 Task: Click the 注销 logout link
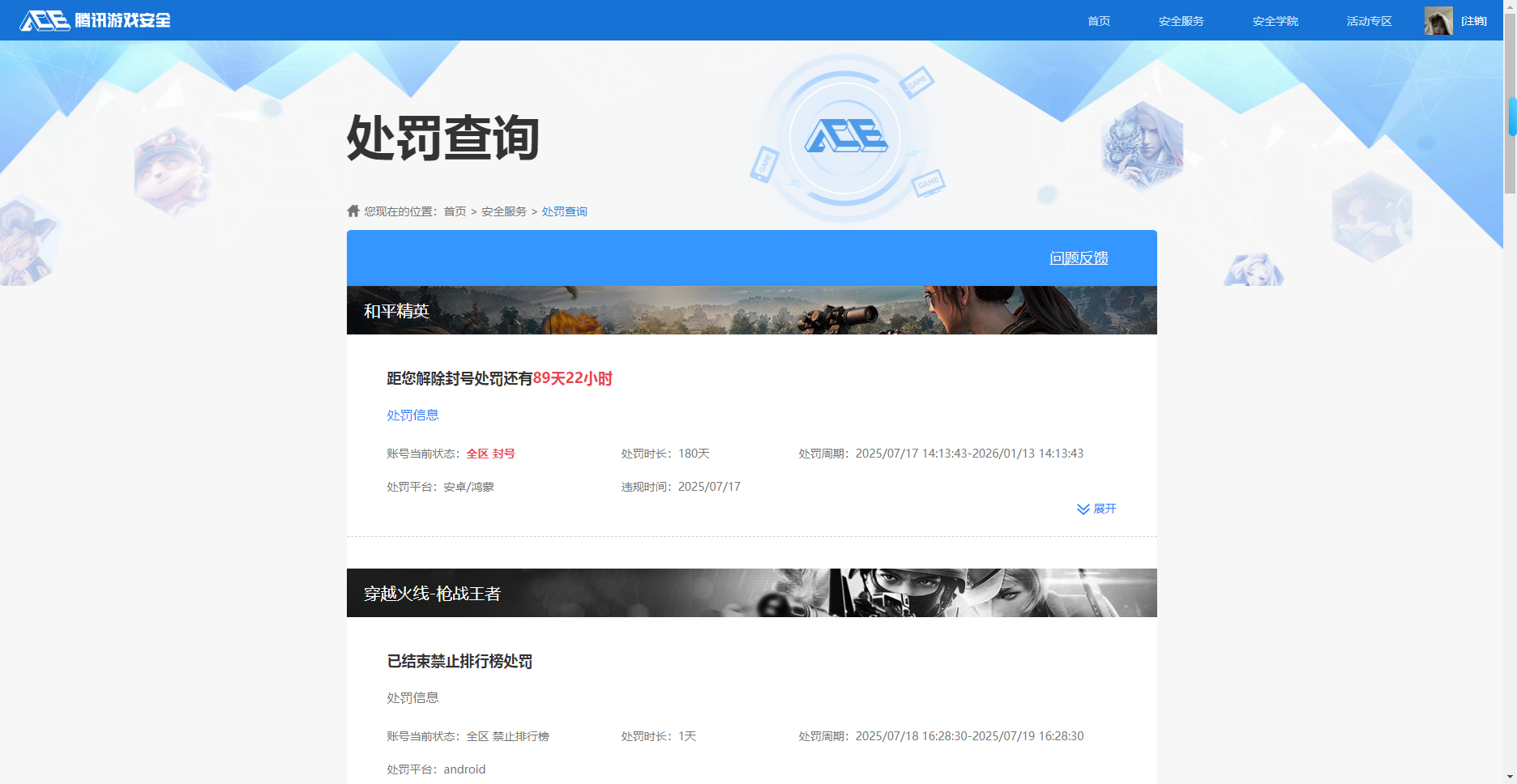(1474, 21)
